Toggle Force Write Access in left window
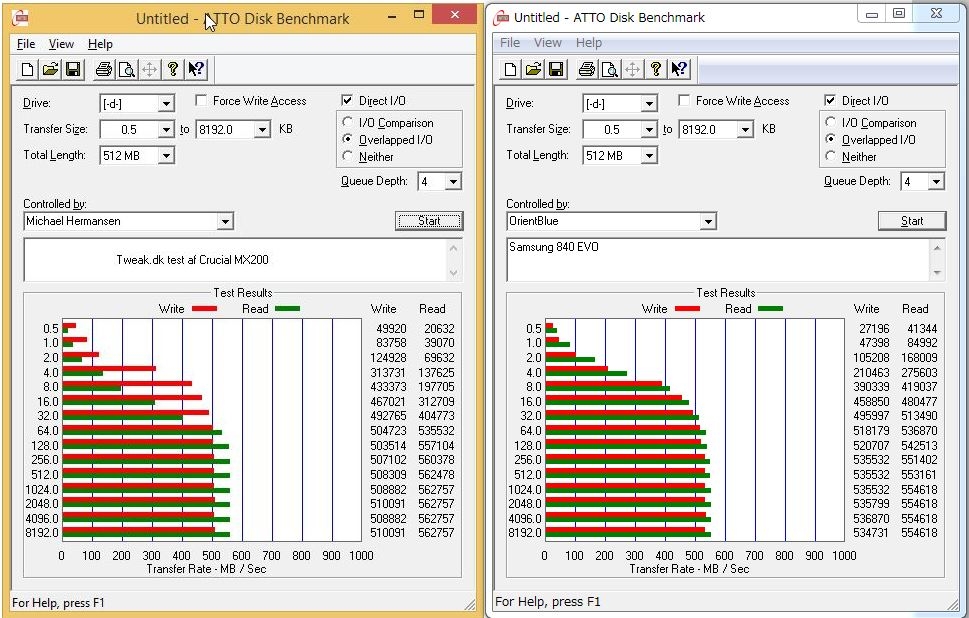Screen dimensions: 969x618 pos(201,100)
